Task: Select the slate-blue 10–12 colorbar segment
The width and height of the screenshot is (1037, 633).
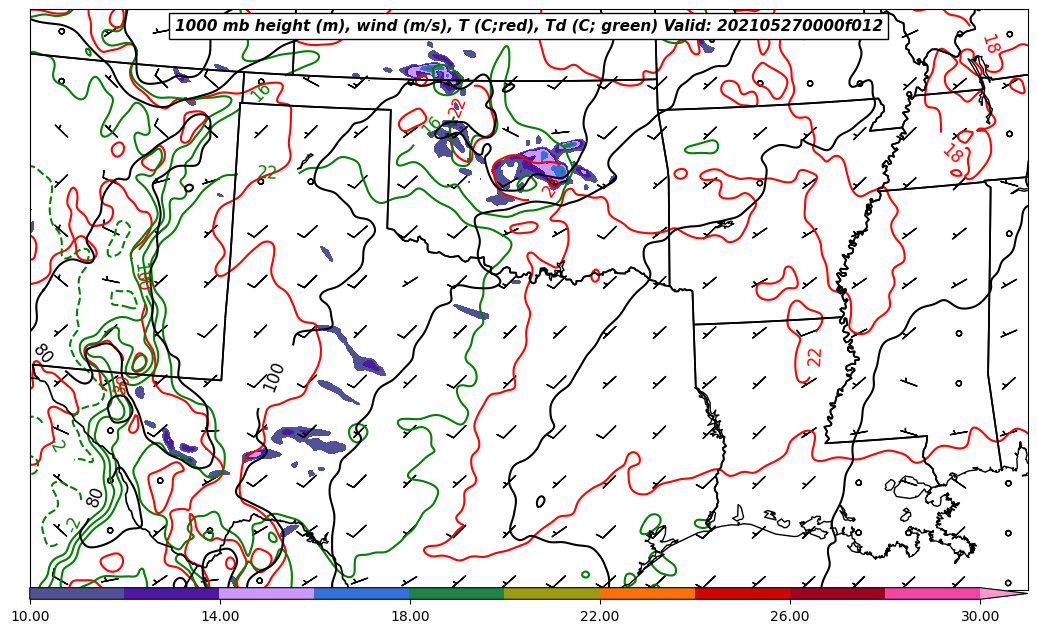Action: coord(77,593)
